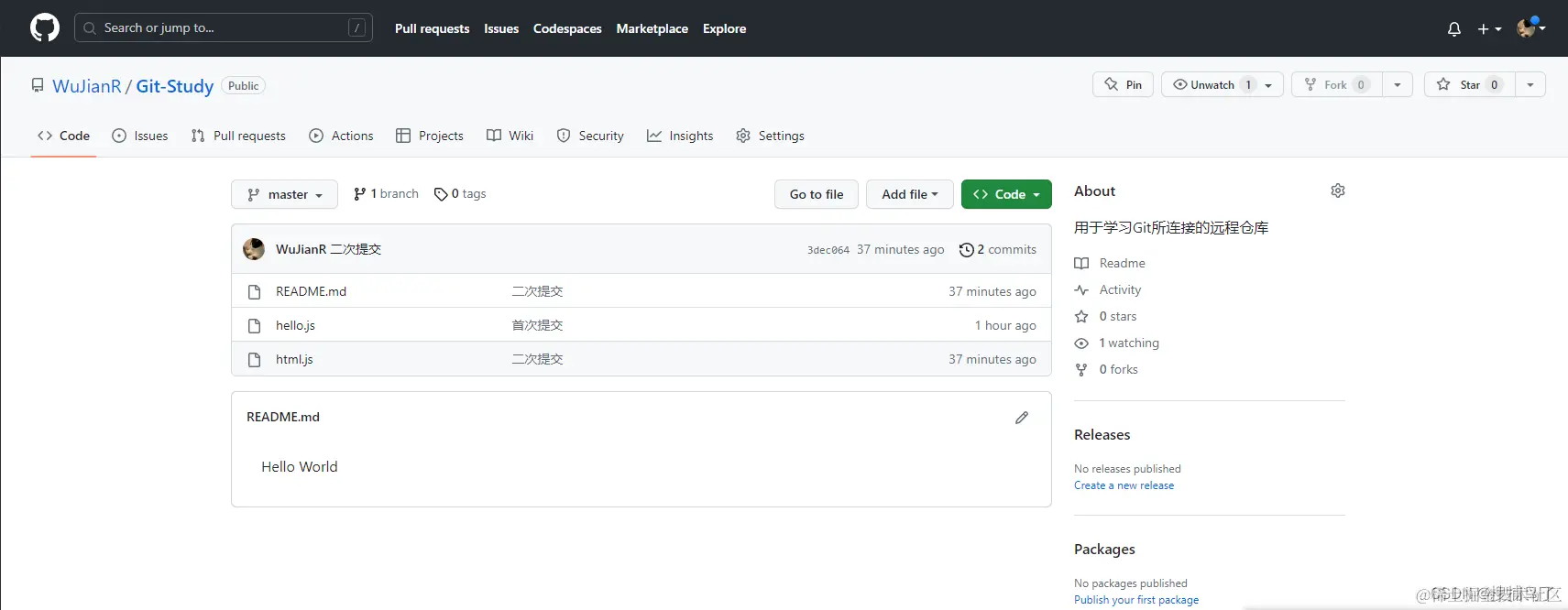Focus the Search or jump to field
This screenshot has height=610, width=1568.
(x=223, y=27)
